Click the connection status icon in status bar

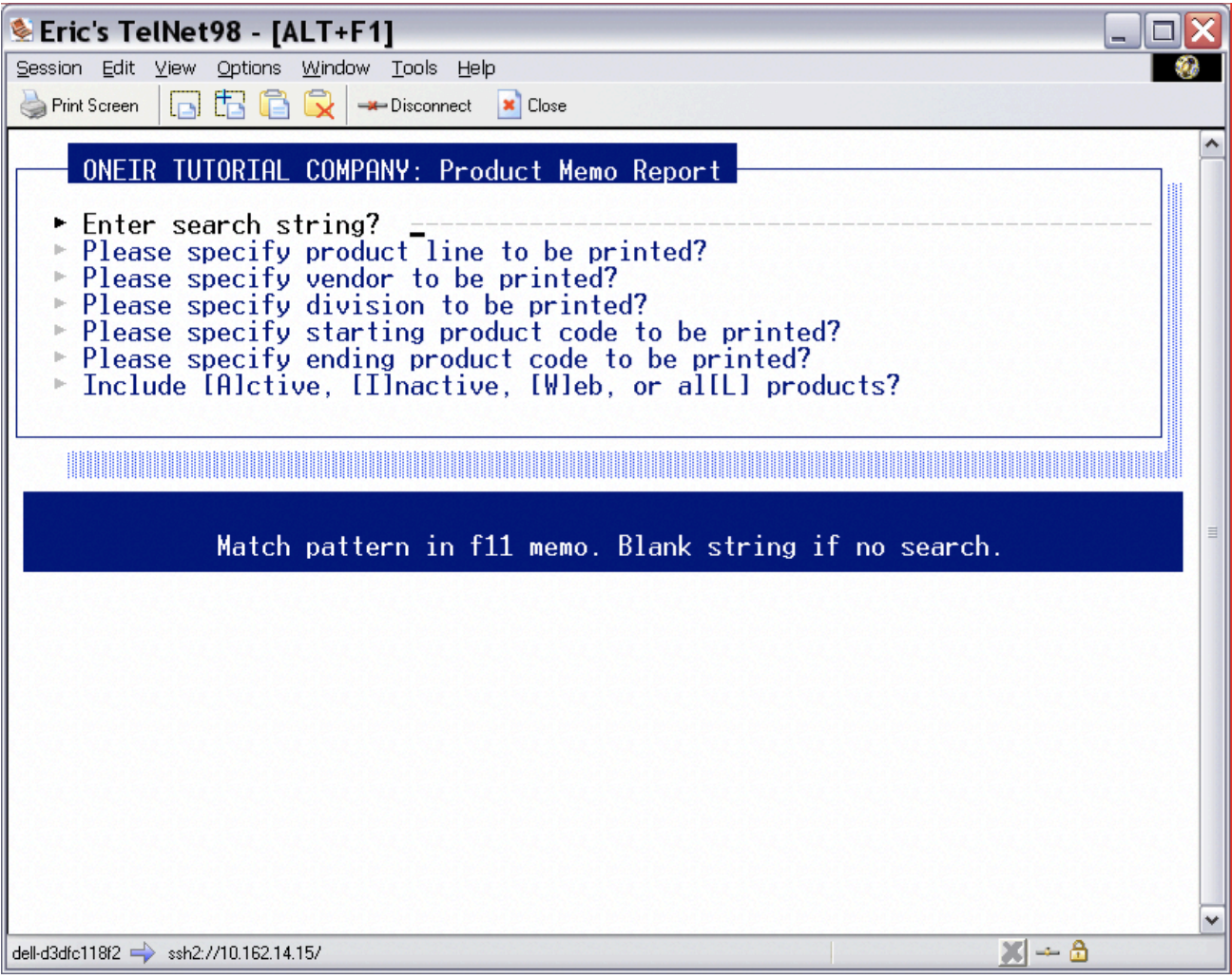point(1048,951)
